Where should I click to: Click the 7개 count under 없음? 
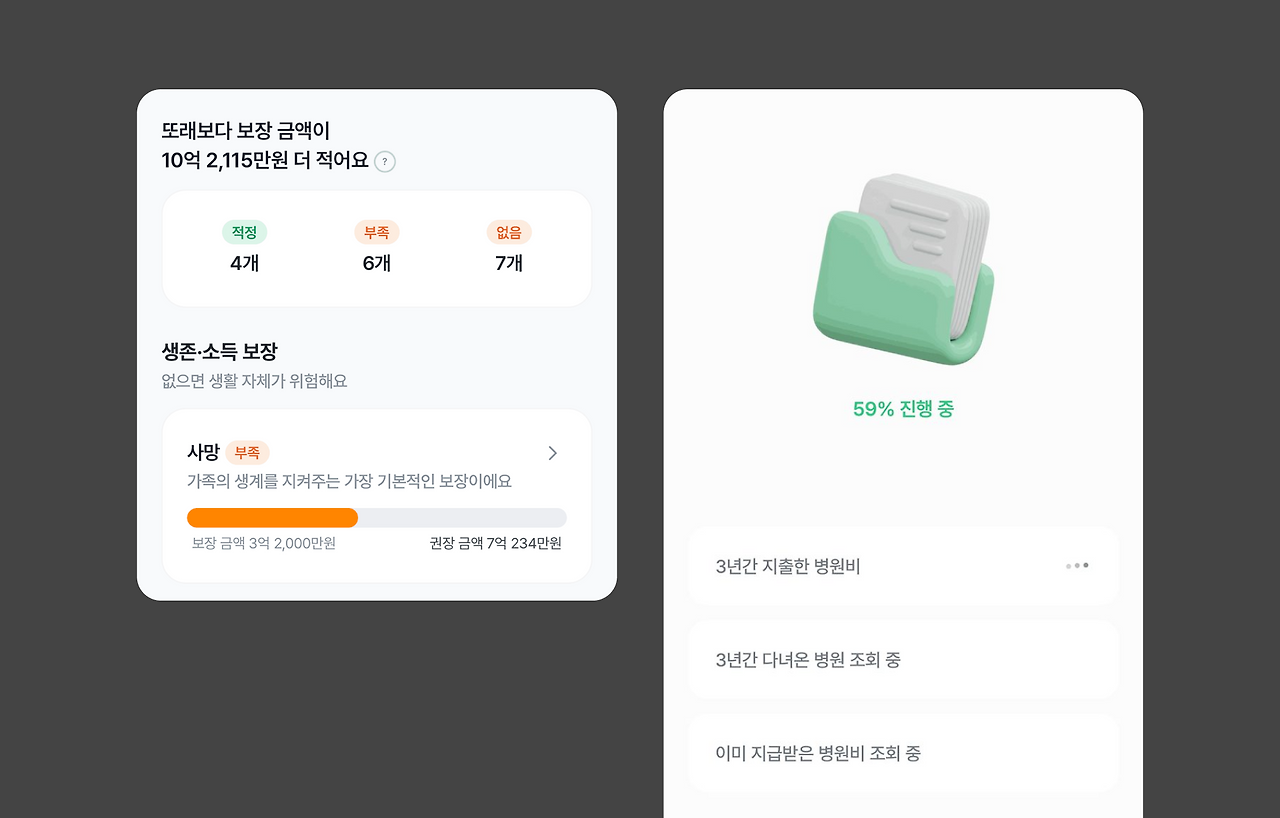[509, 263]
